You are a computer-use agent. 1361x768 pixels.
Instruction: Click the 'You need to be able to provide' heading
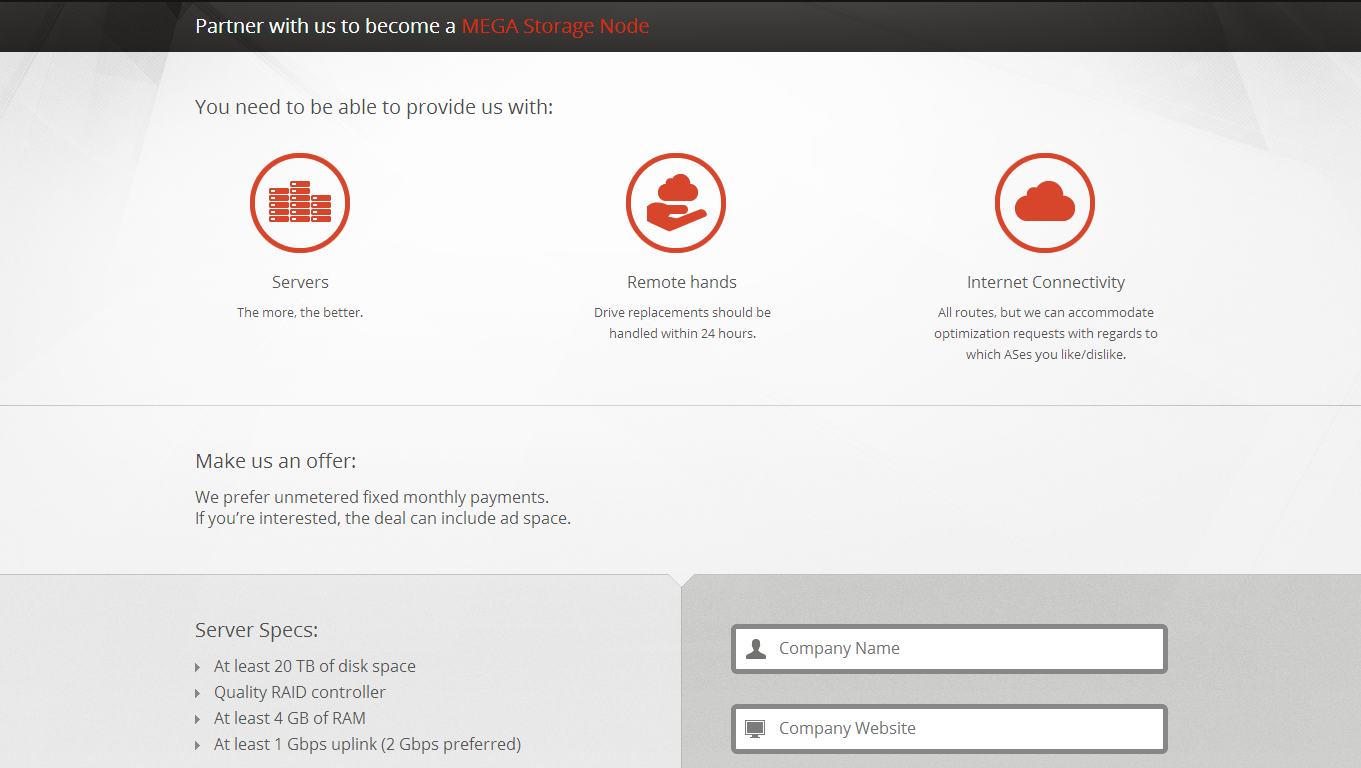tap(373, 106)
